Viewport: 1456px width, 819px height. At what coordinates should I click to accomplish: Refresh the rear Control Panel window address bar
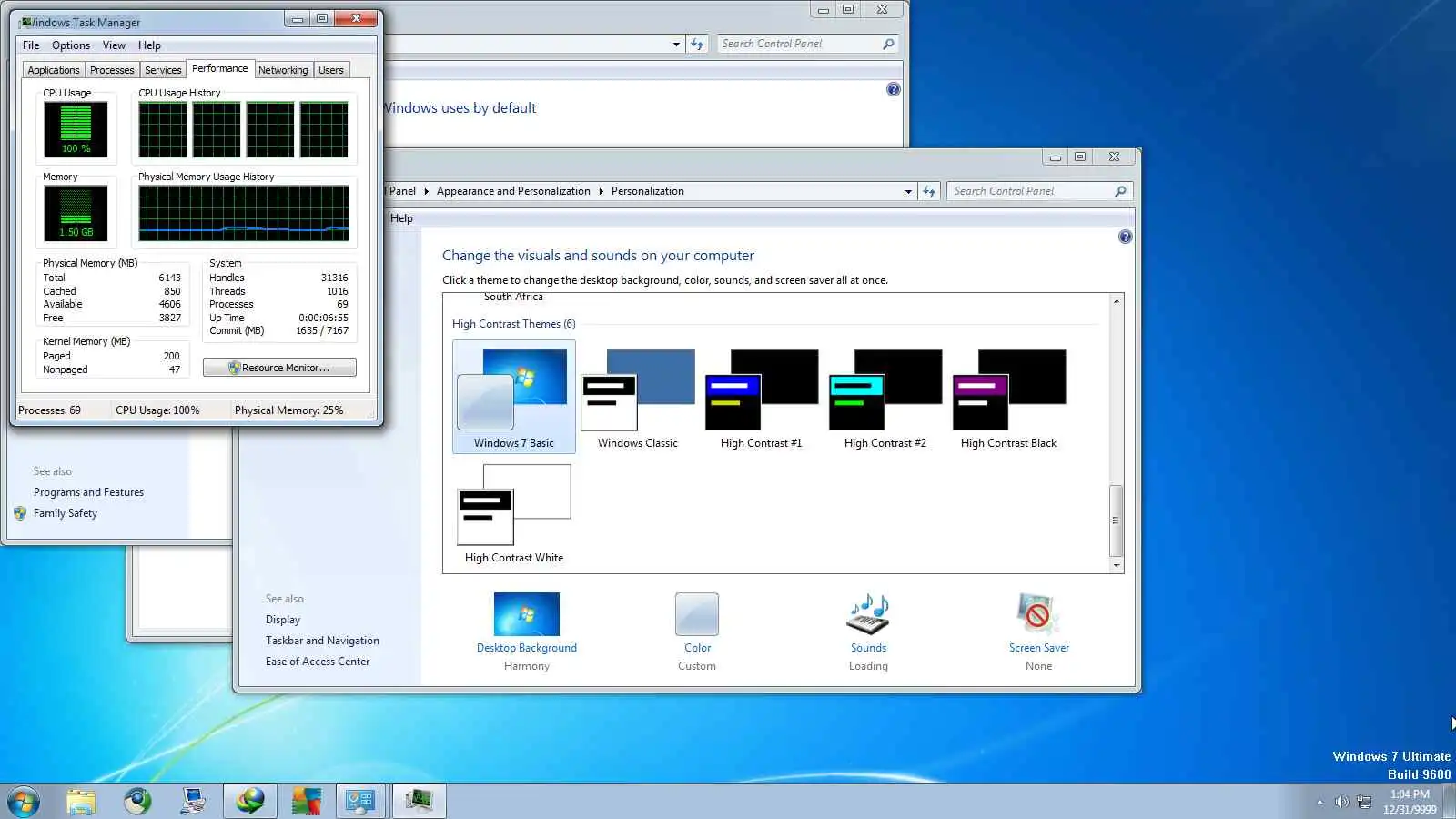(x=697, y=44)
